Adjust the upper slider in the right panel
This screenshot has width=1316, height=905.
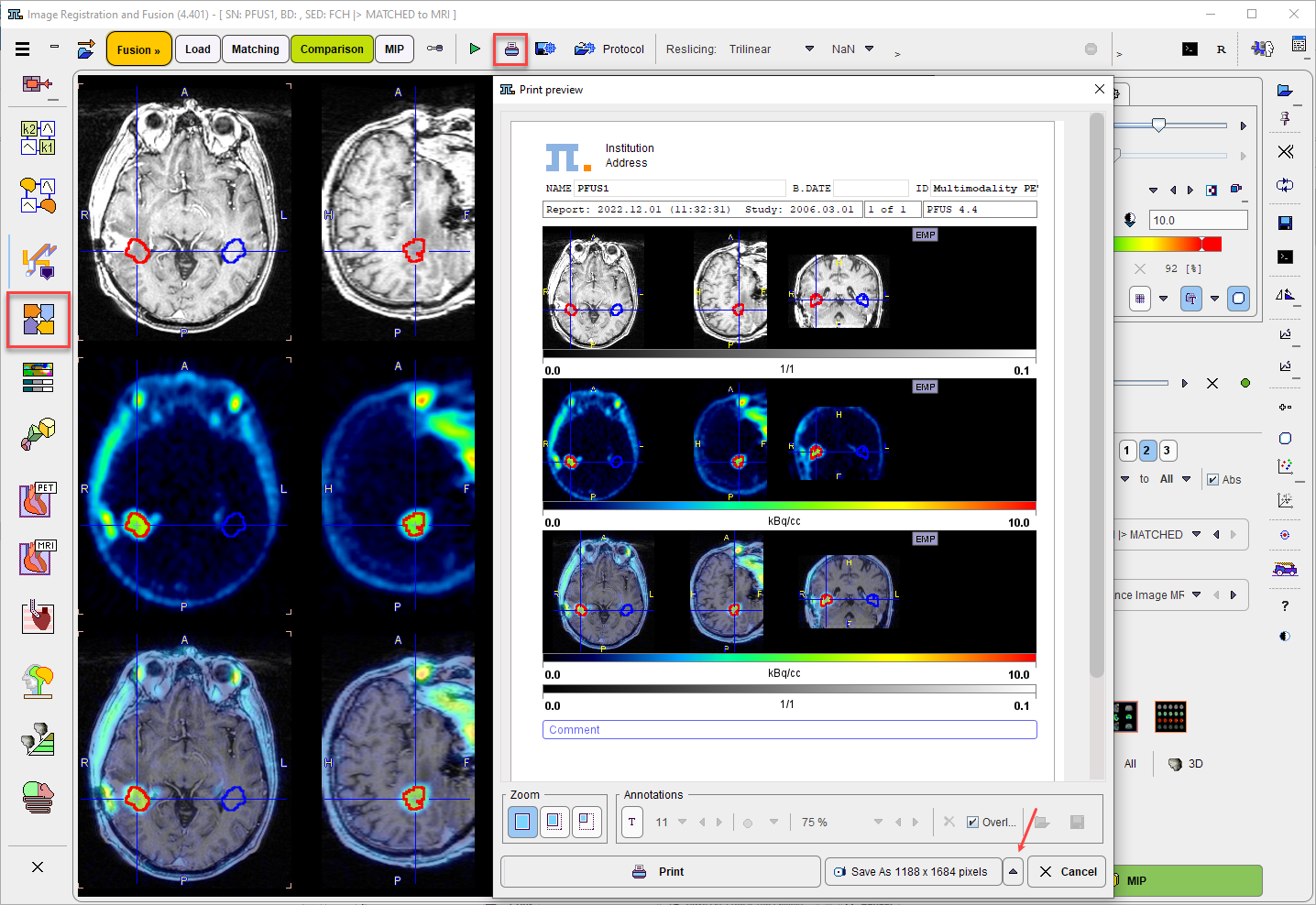1158,125
